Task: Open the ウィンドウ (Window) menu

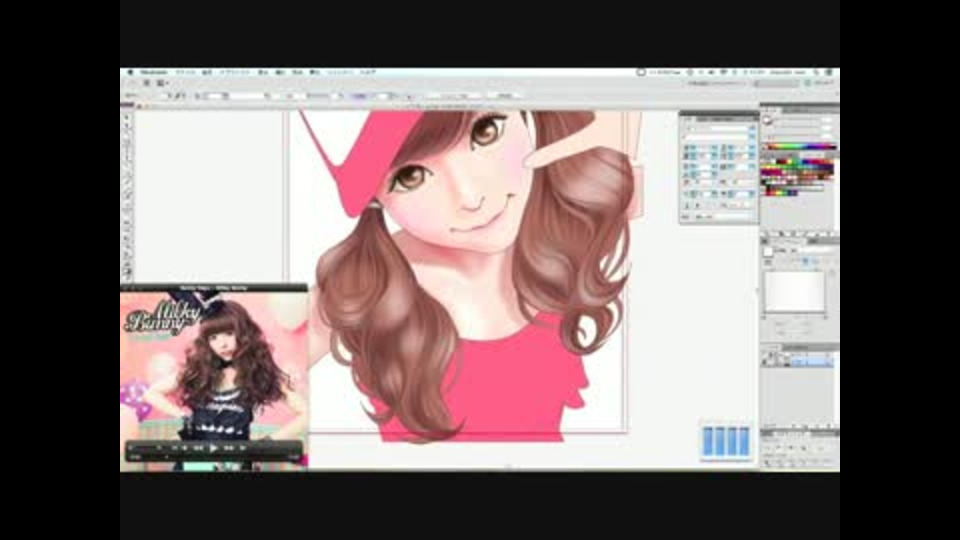Action: point(339,72)
